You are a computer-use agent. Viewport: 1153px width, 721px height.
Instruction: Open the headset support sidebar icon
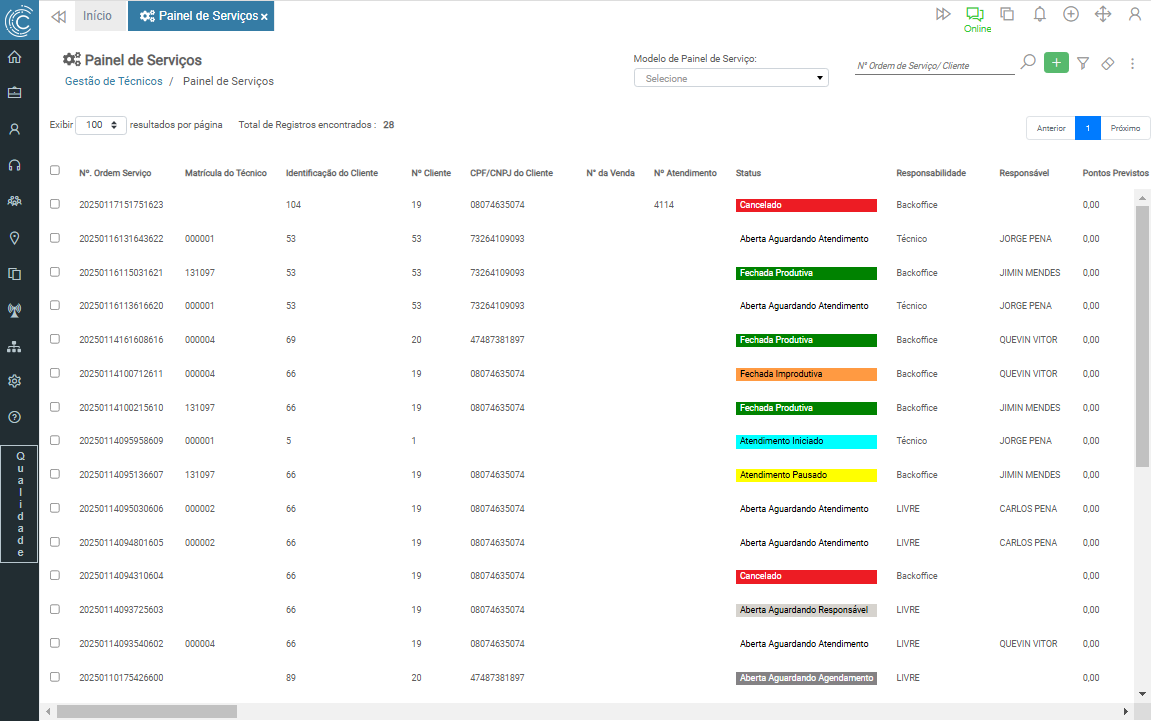click(15, 165)
